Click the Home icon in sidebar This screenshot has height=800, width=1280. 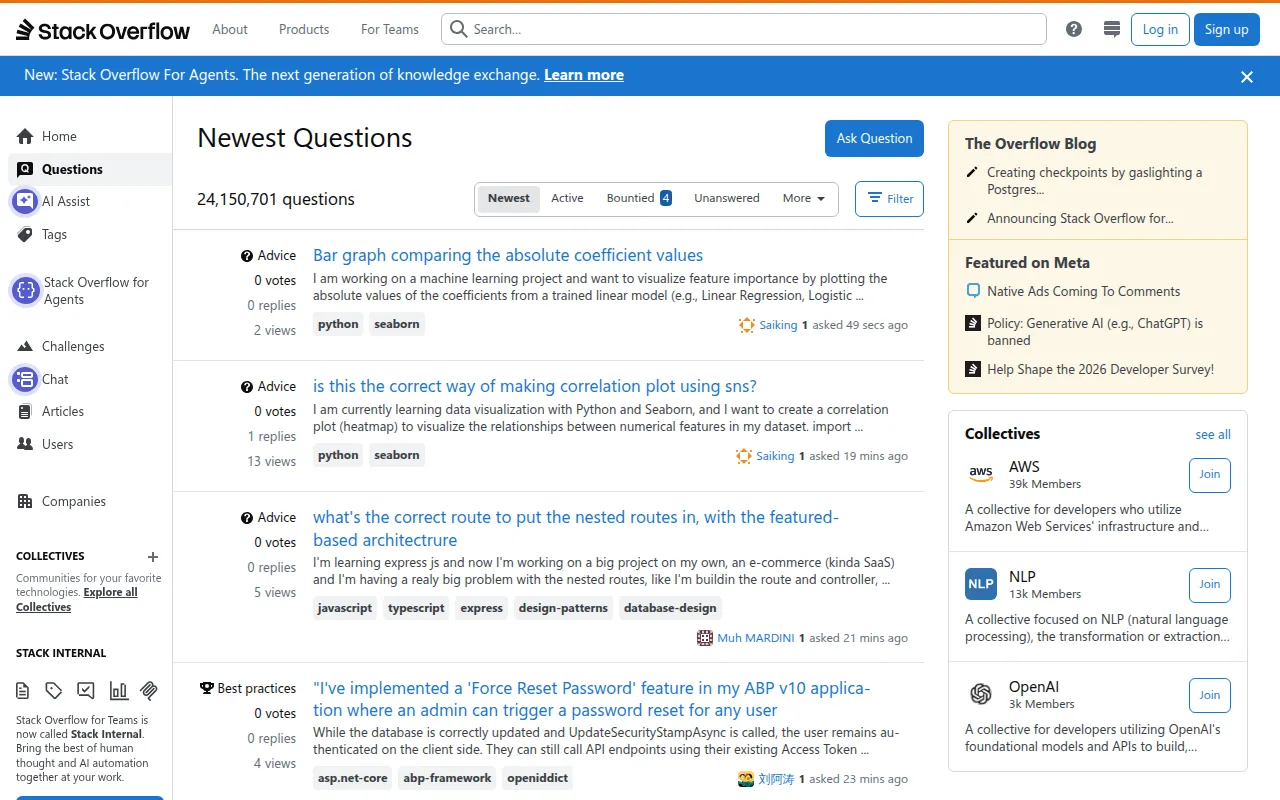coord(25,136)
